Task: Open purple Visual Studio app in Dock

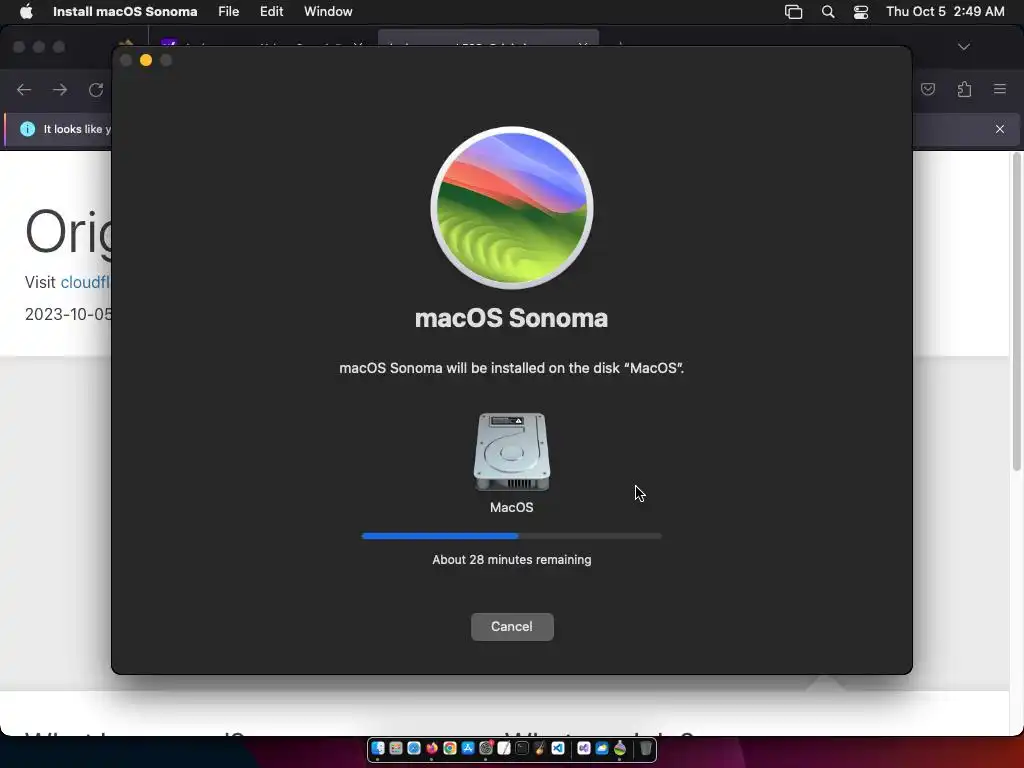Action: (584, 748)
